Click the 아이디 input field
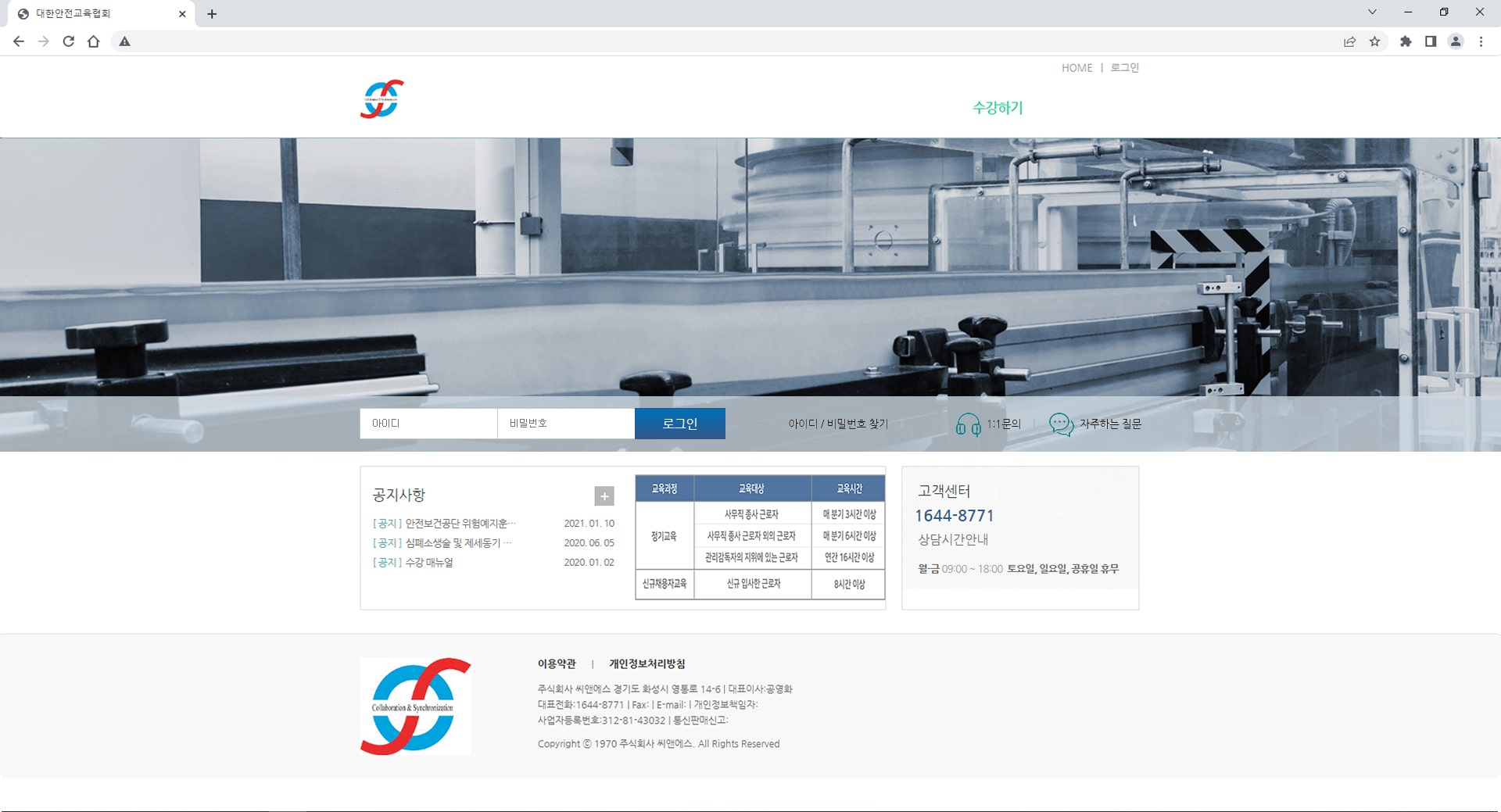The width and height of the screenshot is (1501, 812). pos(428,424)
